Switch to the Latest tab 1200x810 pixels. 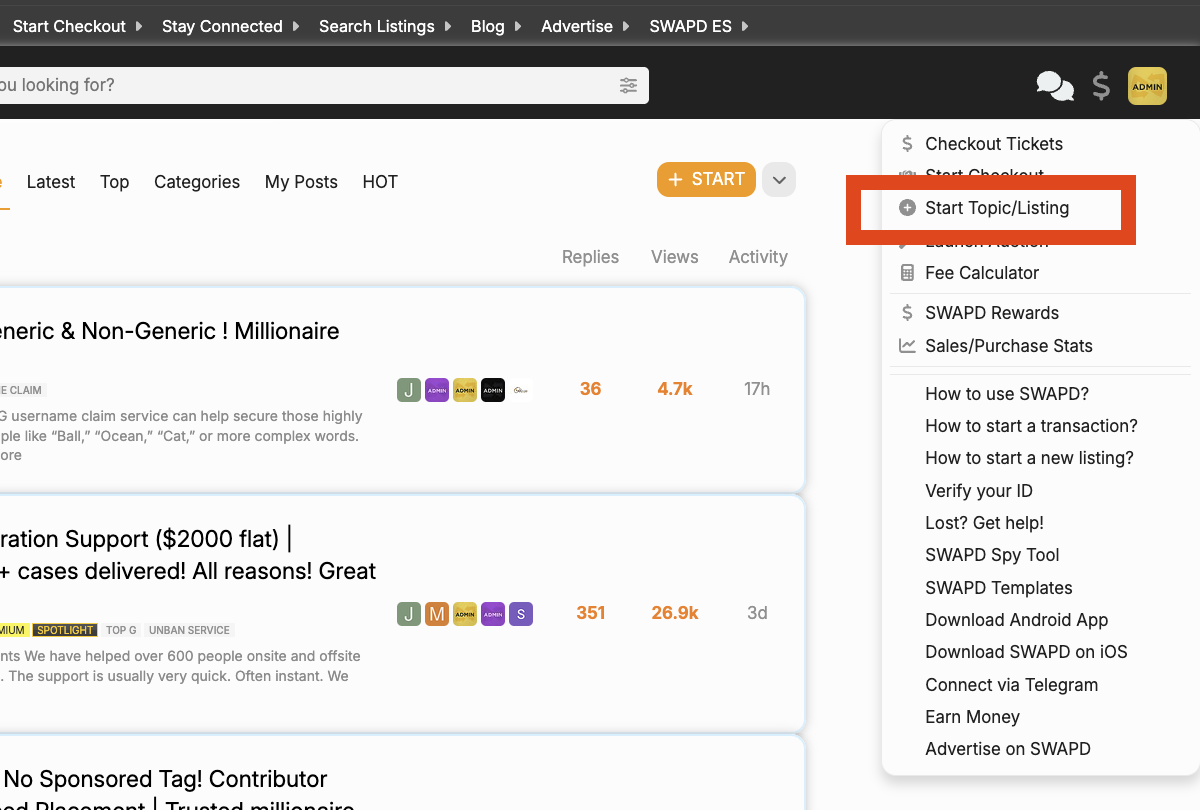(51, 182)
